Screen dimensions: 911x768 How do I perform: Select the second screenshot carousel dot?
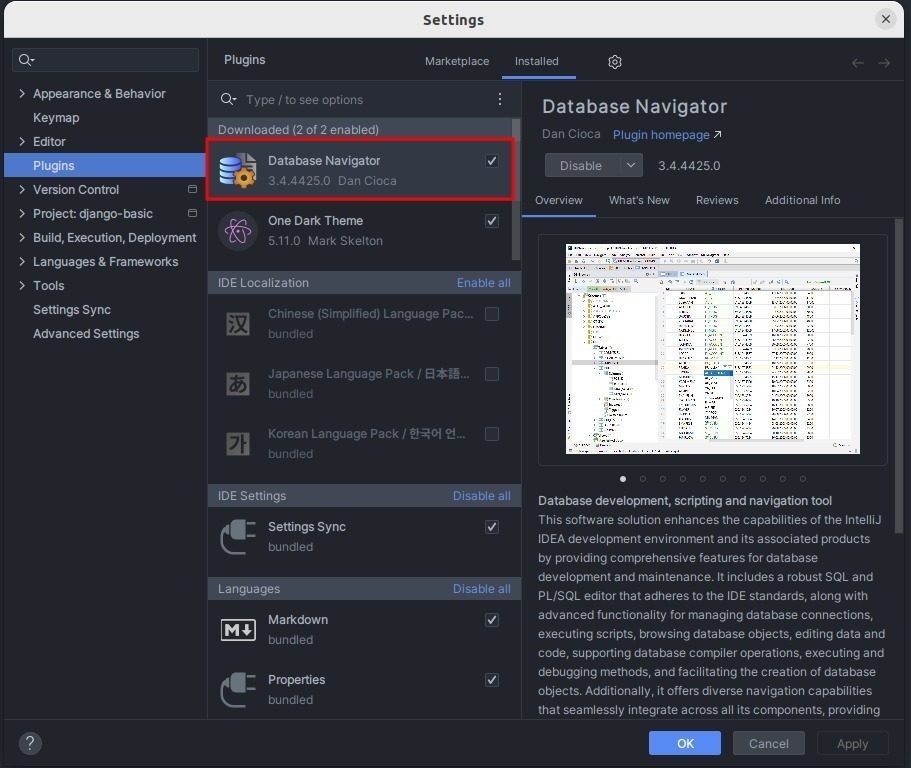point(643,479)
